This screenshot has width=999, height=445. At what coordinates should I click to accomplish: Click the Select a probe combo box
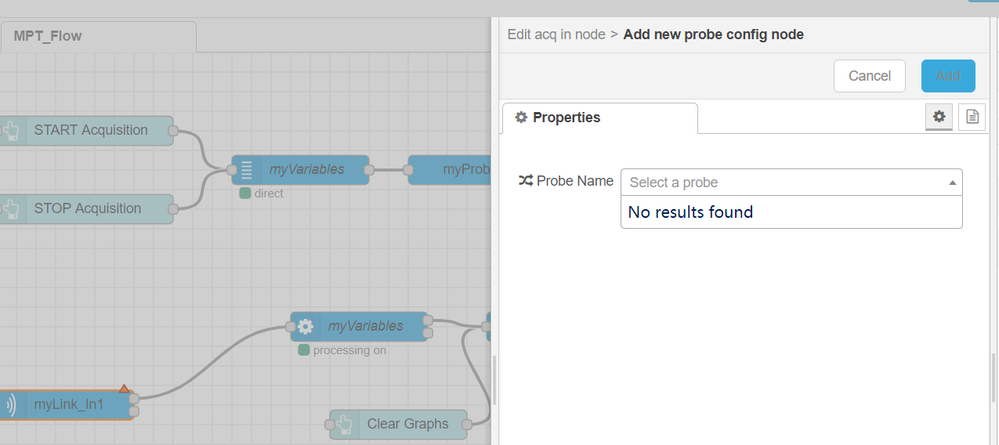tap(791, 182)
